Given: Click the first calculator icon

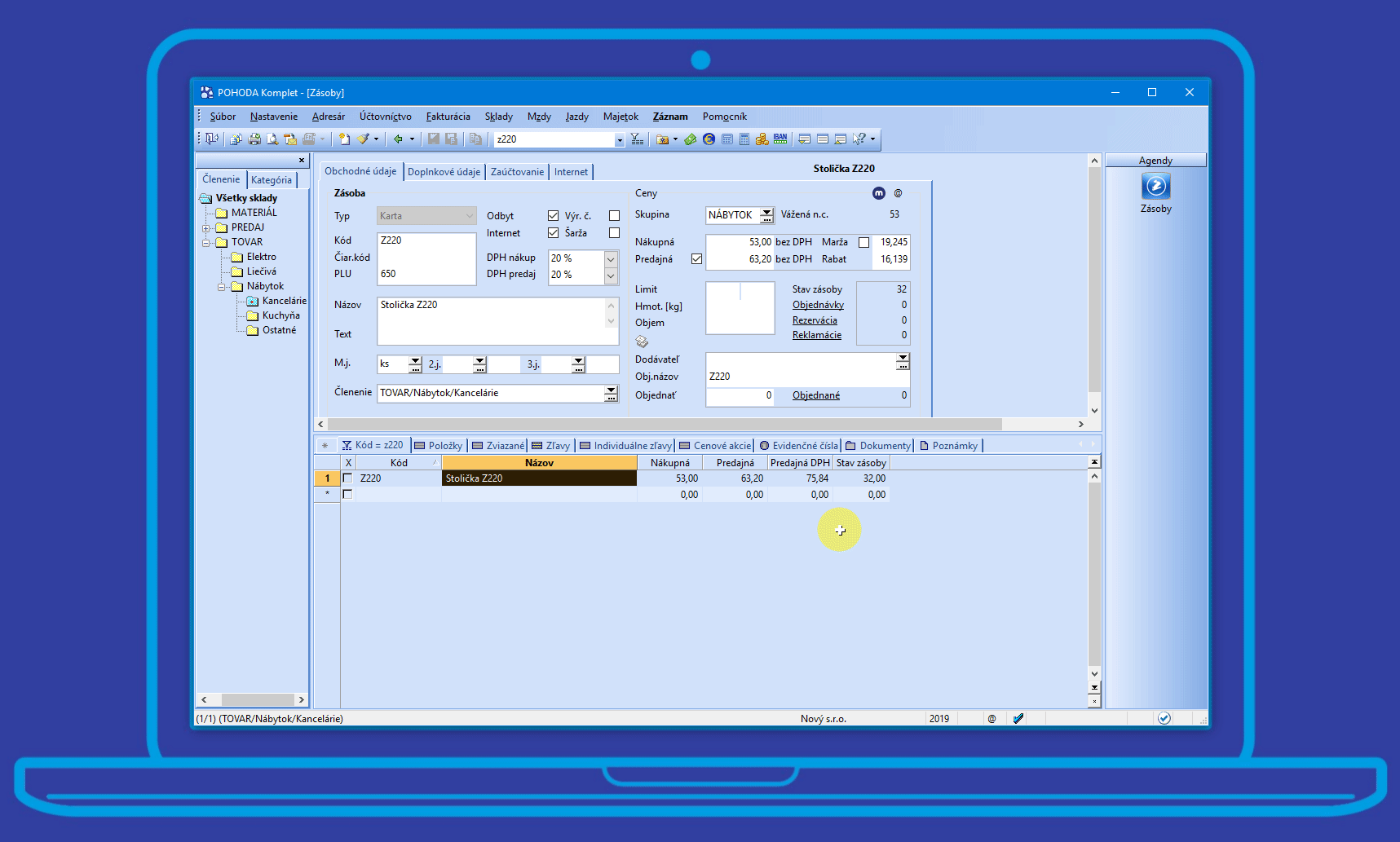Looking at the screenshot, I should (x=726, y=139).
